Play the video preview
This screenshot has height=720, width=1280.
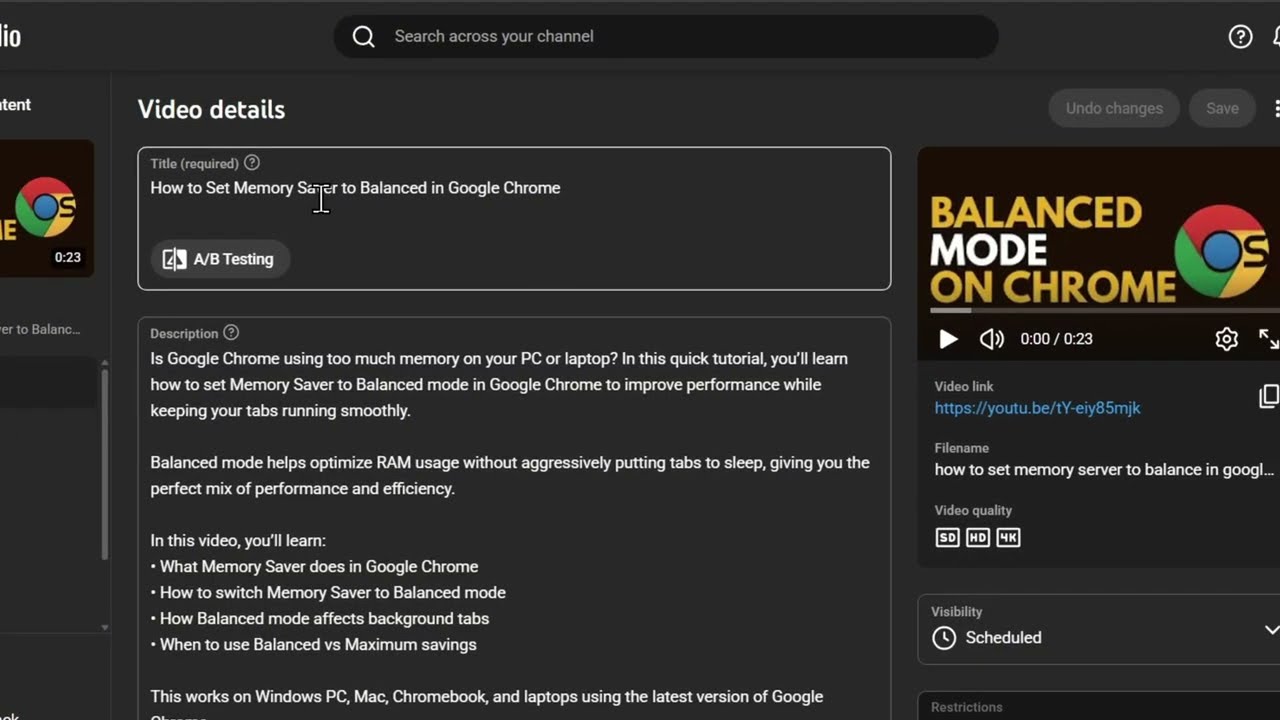[x=948, y=339]
